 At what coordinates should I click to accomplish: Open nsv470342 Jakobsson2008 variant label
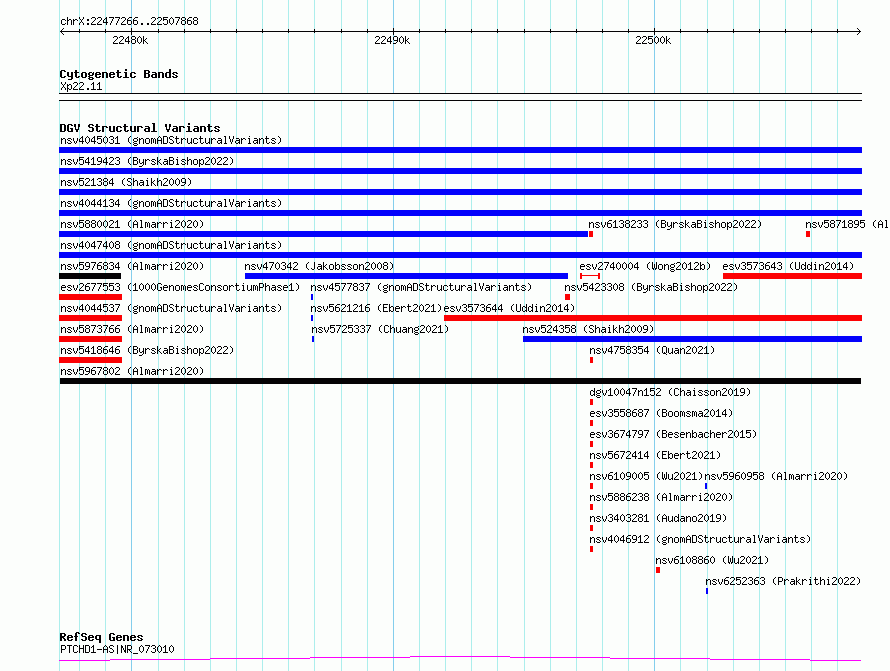[319, 266]
